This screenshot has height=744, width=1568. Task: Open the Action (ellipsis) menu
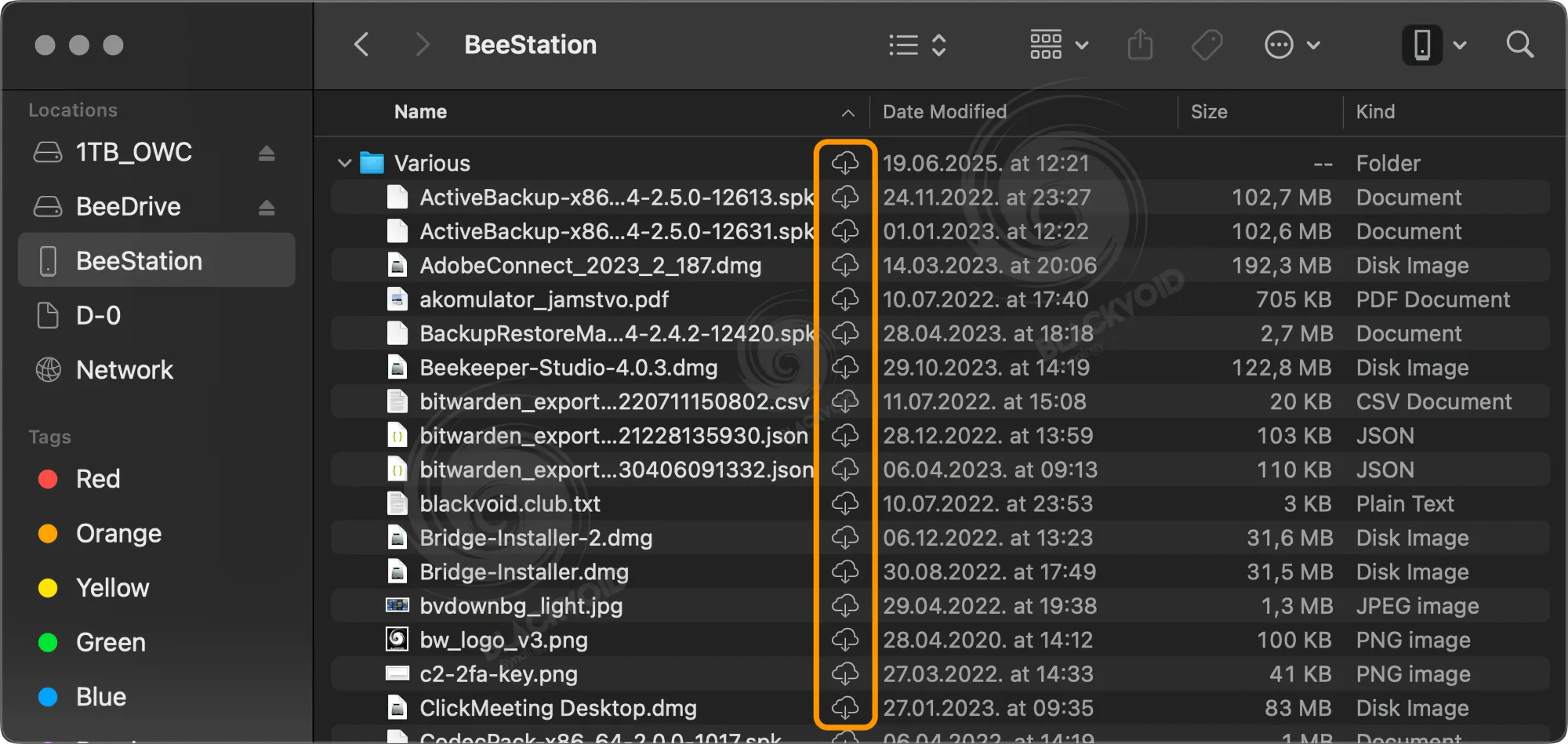(x=1293, y=45)
